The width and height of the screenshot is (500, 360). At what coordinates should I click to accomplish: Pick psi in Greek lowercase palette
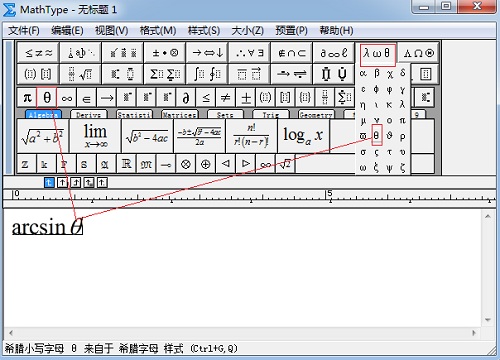(x=389, y=168)
